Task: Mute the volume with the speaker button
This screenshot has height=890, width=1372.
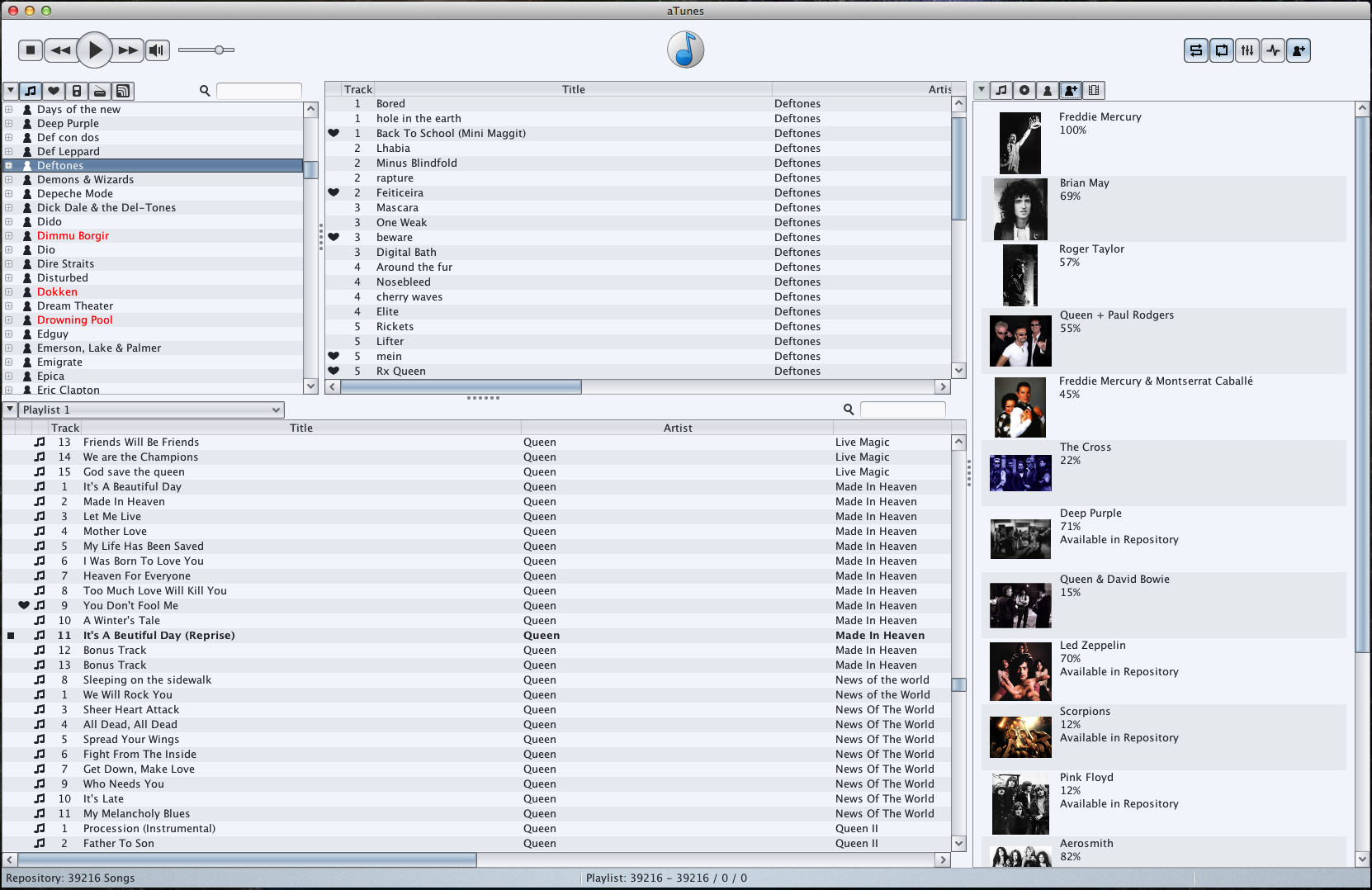Action: point(157,50)
